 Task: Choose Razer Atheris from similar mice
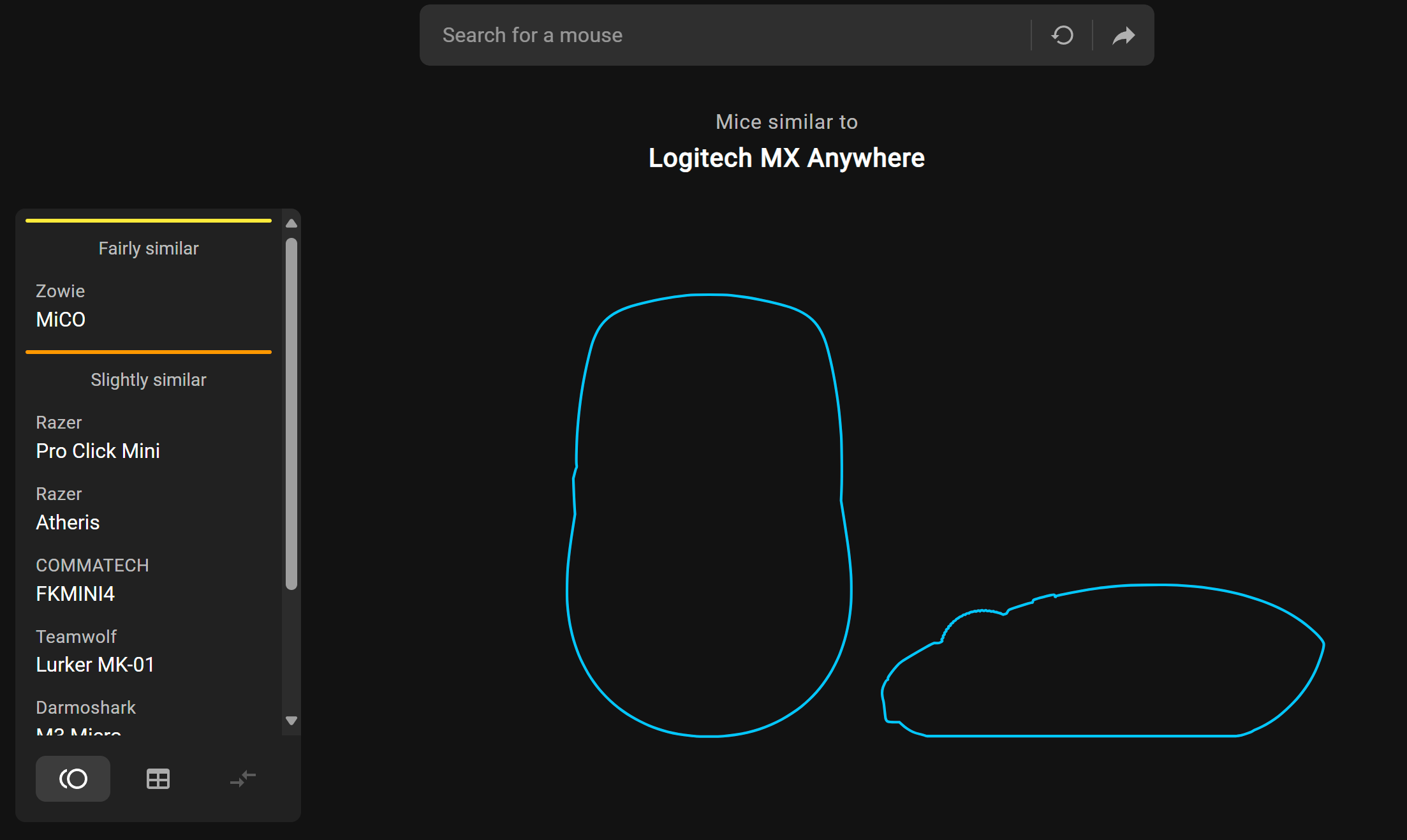tap(68, 510)
